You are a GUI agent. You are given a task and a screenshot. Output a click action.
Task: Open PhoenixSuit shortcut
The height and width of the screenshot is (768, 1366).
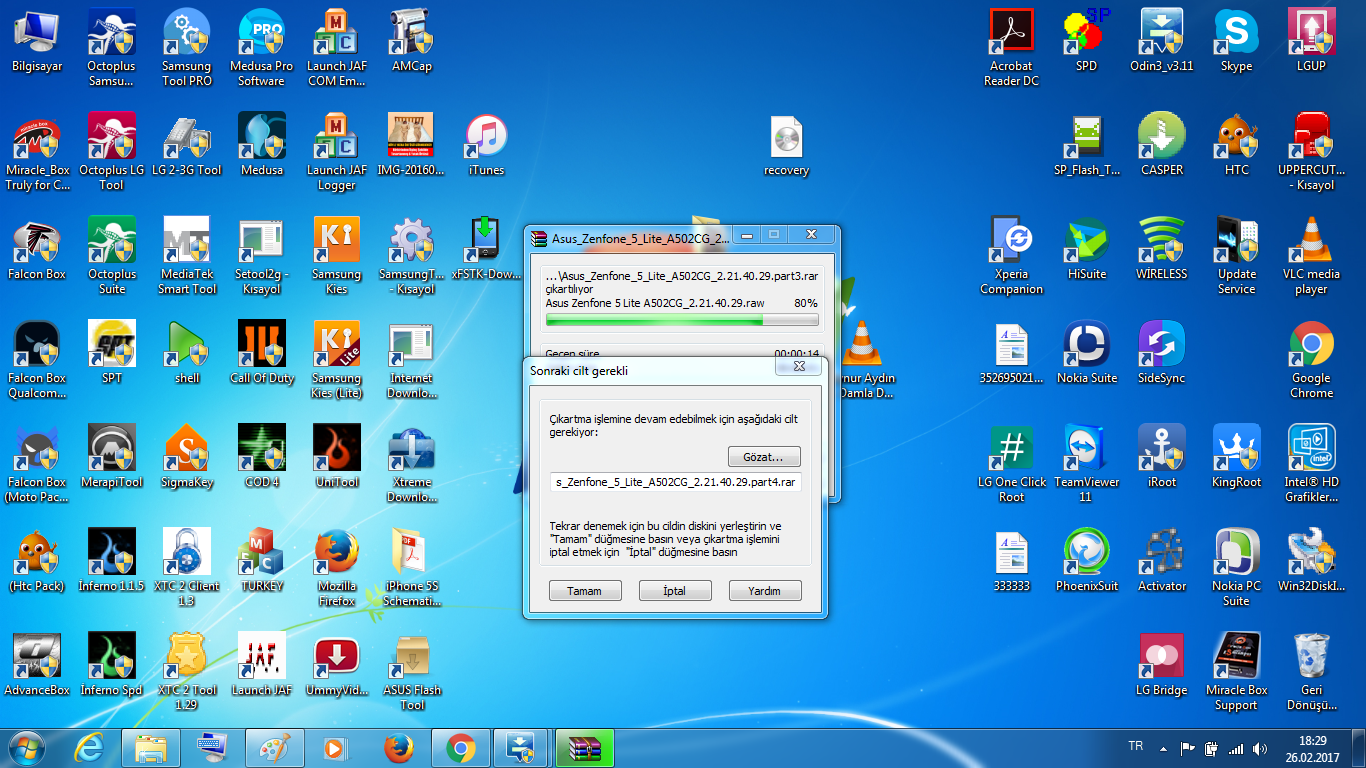coord(1087,561)
